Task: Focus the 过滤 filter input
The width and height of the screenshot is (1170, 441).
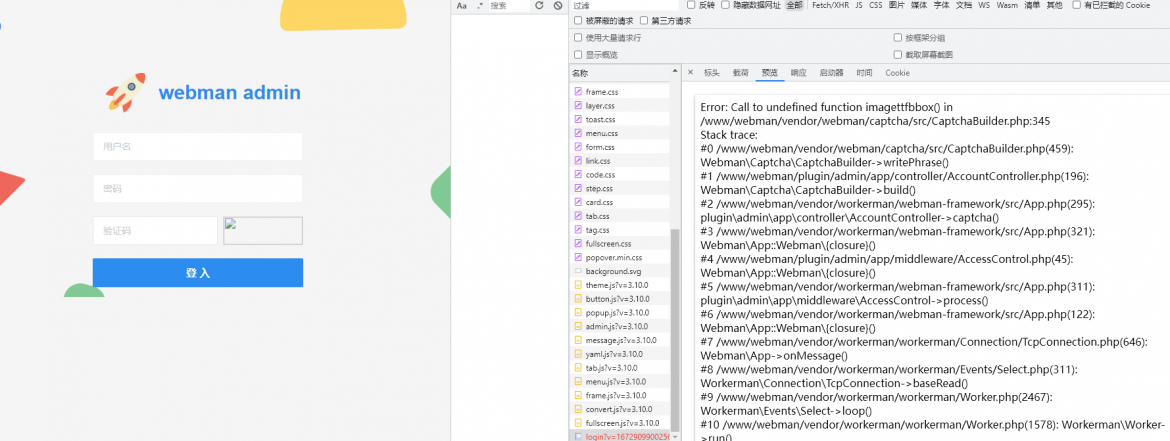Action: point(624,5)
